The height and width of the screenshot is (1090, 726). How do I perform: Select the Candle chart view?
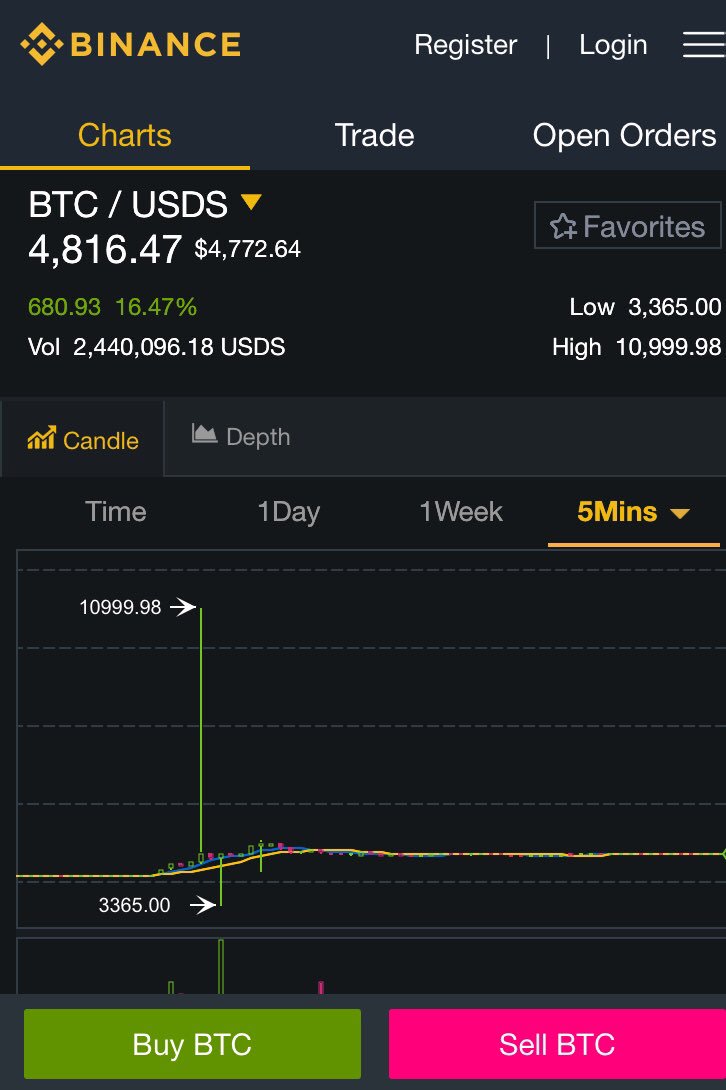click(x=82, y=439)
